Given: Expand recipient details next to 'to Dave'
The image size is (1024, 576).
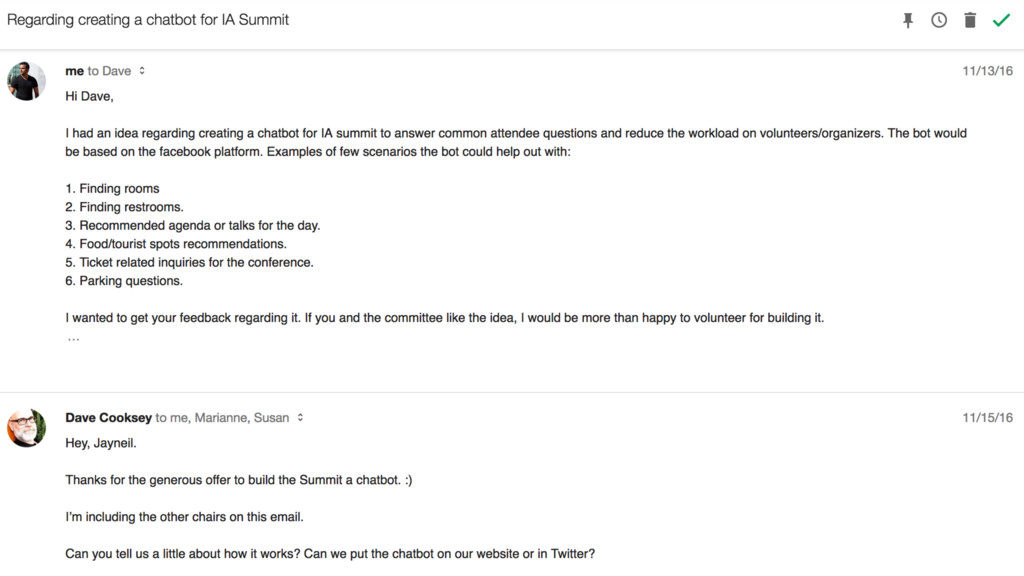Looking at the screenshot, I should pos(142,71).
